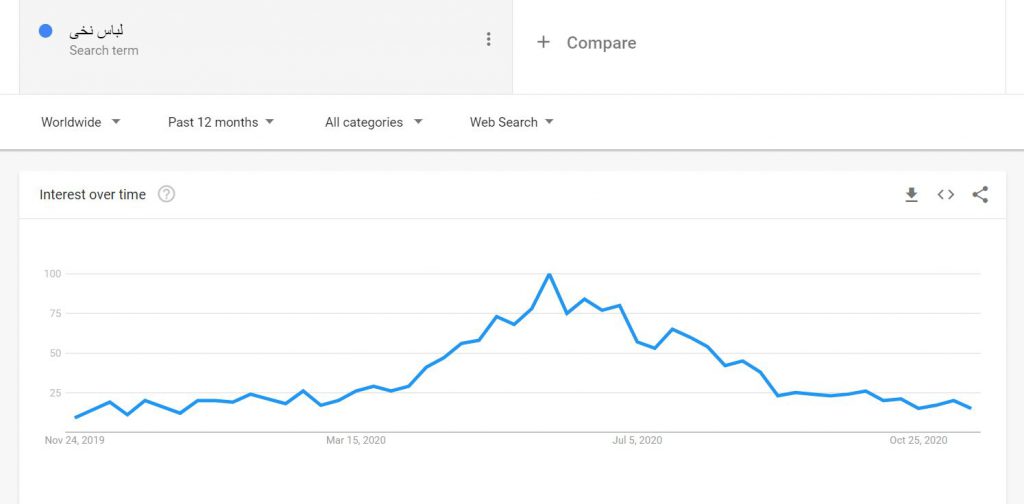Select the peak point at 100 on the chart
The width and height of the screenshot is (1024, 504).
coord(549,274)
